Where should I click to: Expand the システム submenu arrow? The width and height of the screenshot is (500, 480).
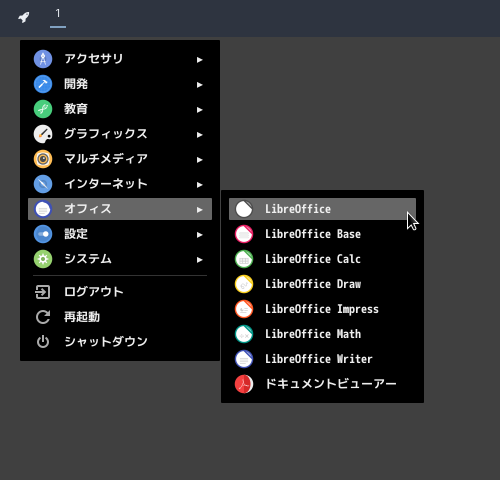pos(199,260)
